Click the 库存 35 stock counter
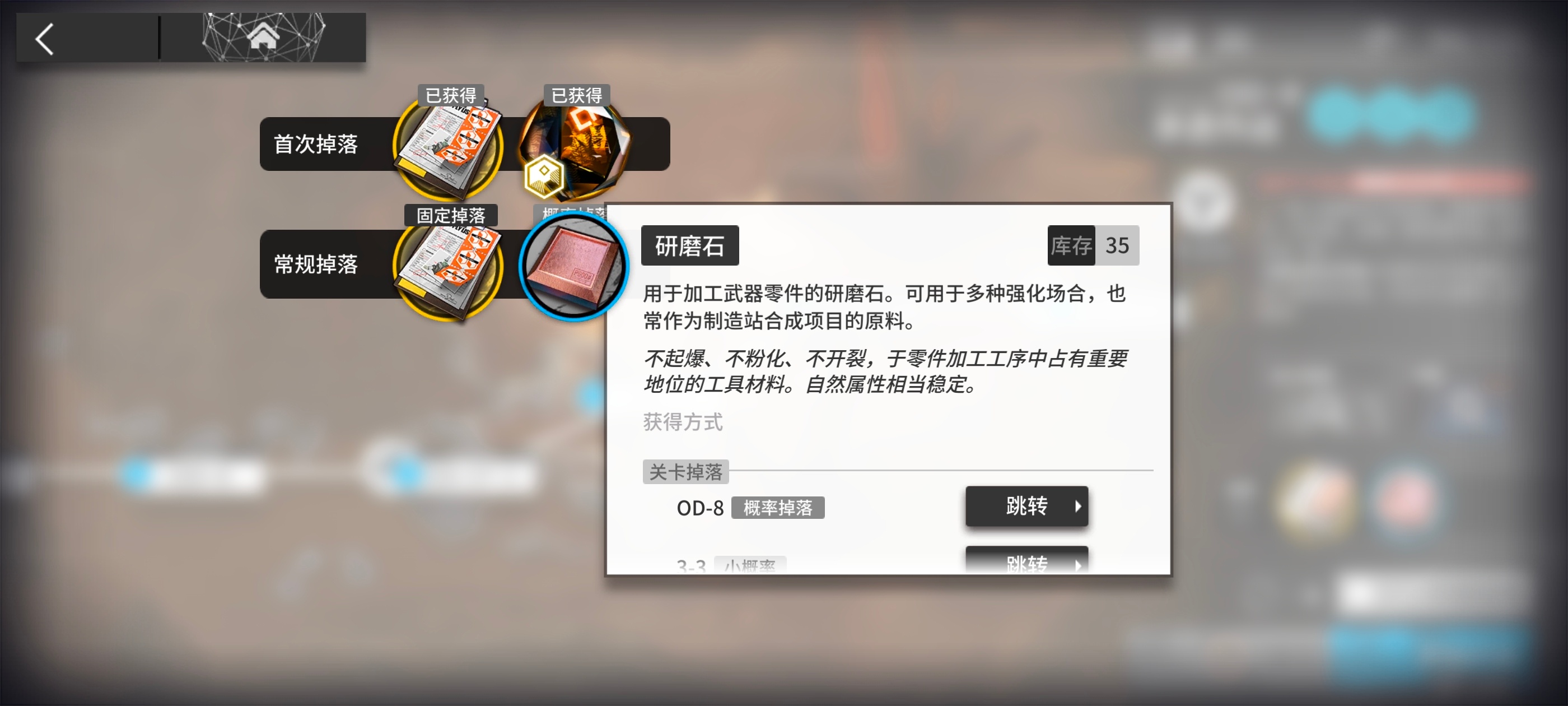This screenshot has width=1568, height=706. tap(1093, 245)
